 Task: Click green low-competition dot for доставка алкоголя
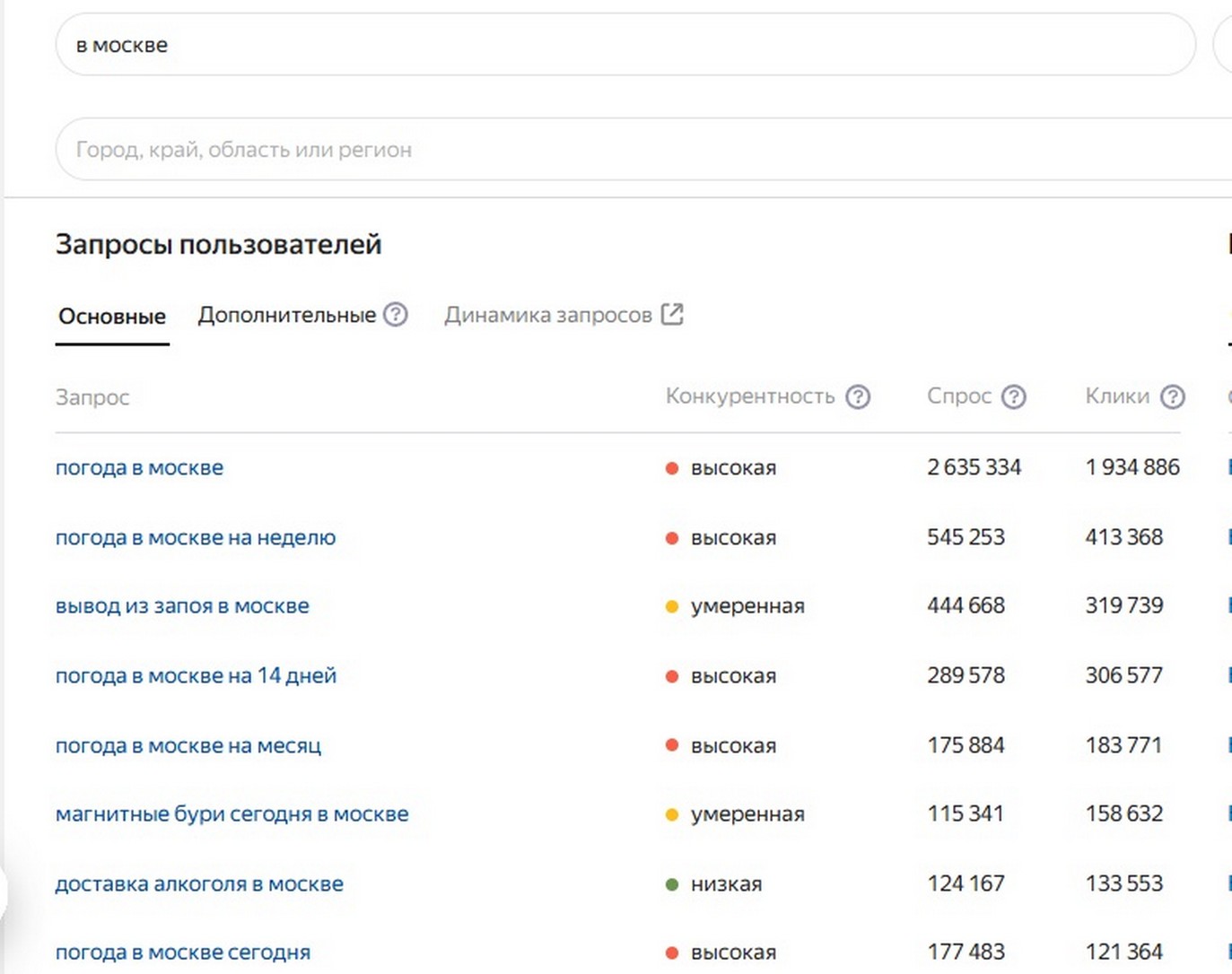pyautogui.click(x=671, y=883)
